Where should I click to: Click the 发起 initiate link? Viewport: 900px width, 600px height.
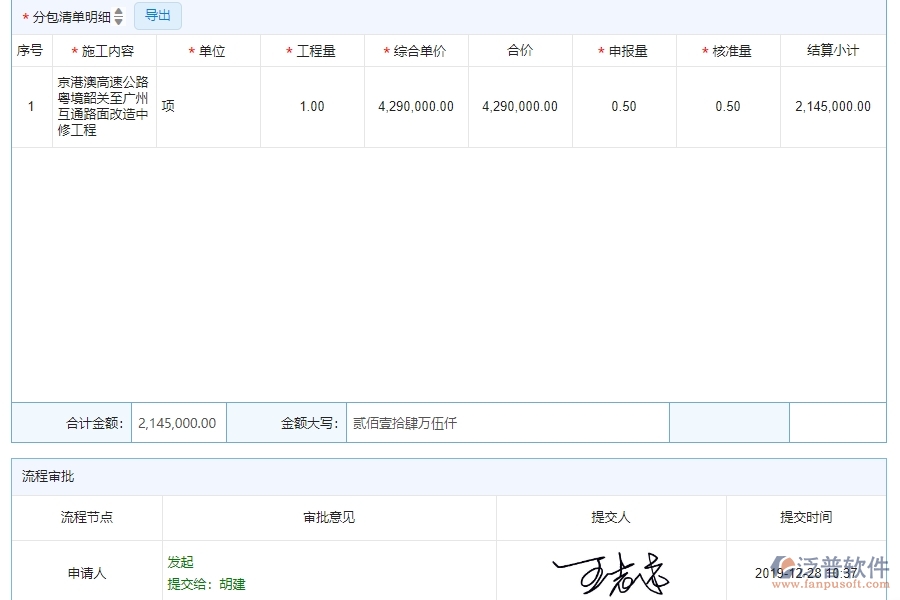pyautogui.click(x=180, y=562)
